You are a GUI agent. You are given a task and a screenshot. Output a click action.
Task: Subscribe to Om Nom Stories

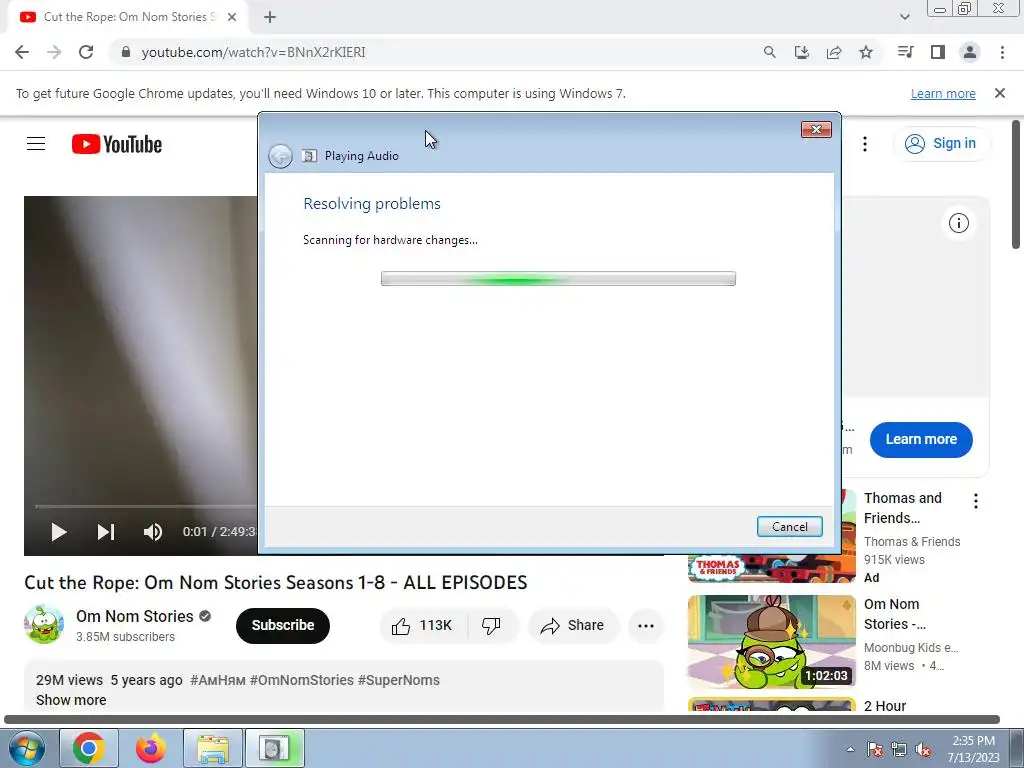pyautogui.click(x=283, y=626)
